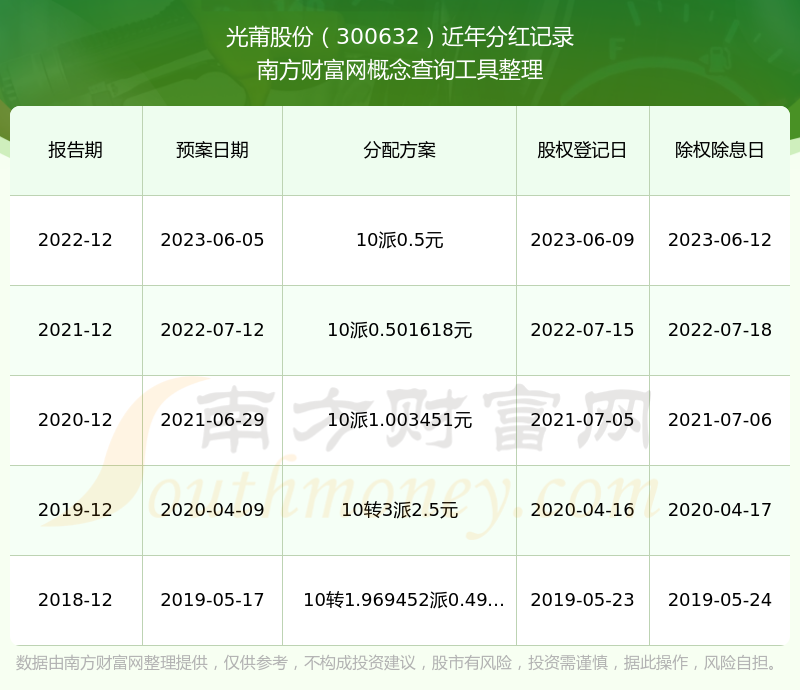This screenshot has height=690, width=800.
Task: Click the 2019-05-17 proposal date cell
Action: click(x=212, y=600)
